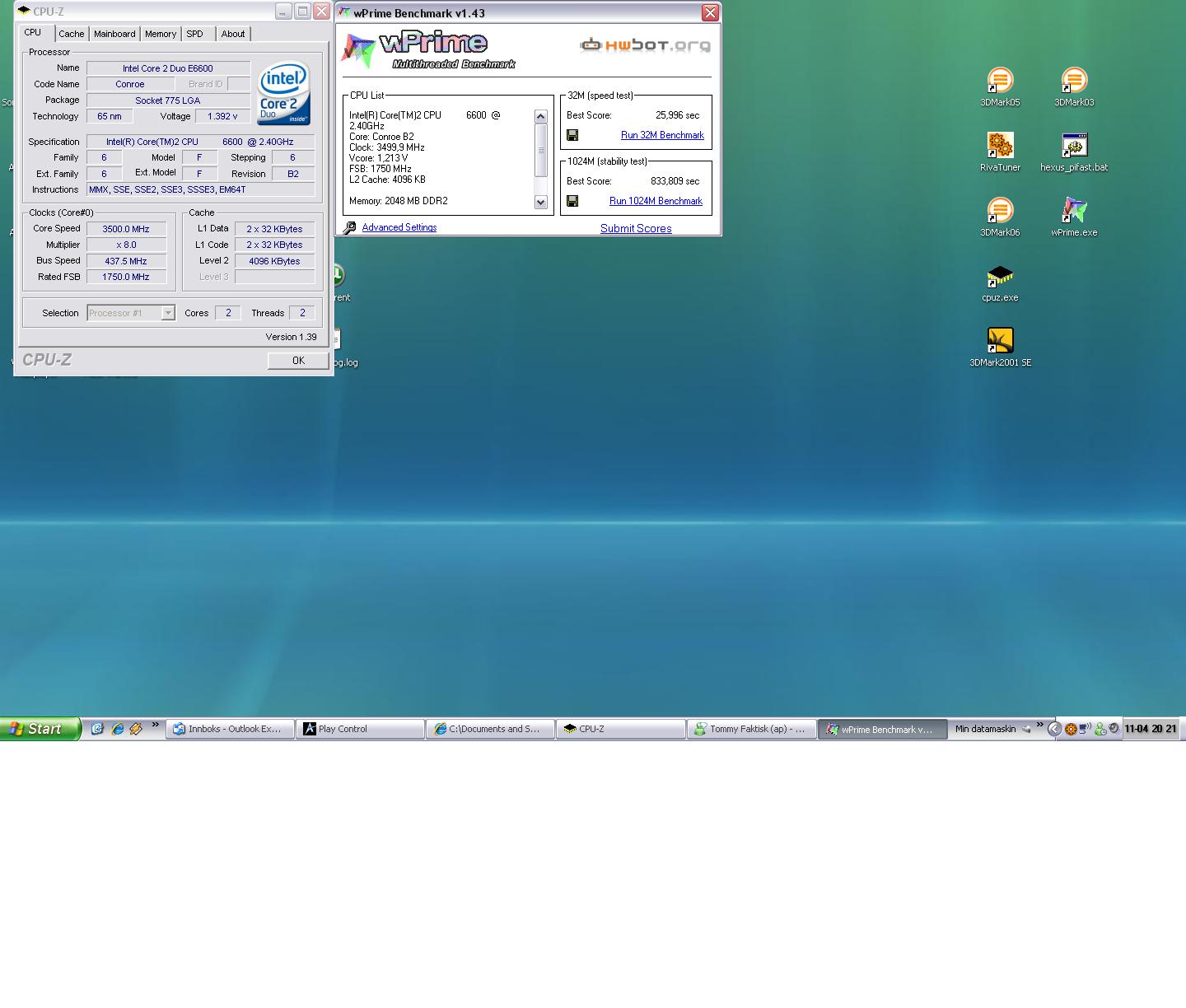The image size is (1186, 1008).
Task: Switch to Innboks - Outlook Express taskbar window
Action: click(x=231, y=729)
